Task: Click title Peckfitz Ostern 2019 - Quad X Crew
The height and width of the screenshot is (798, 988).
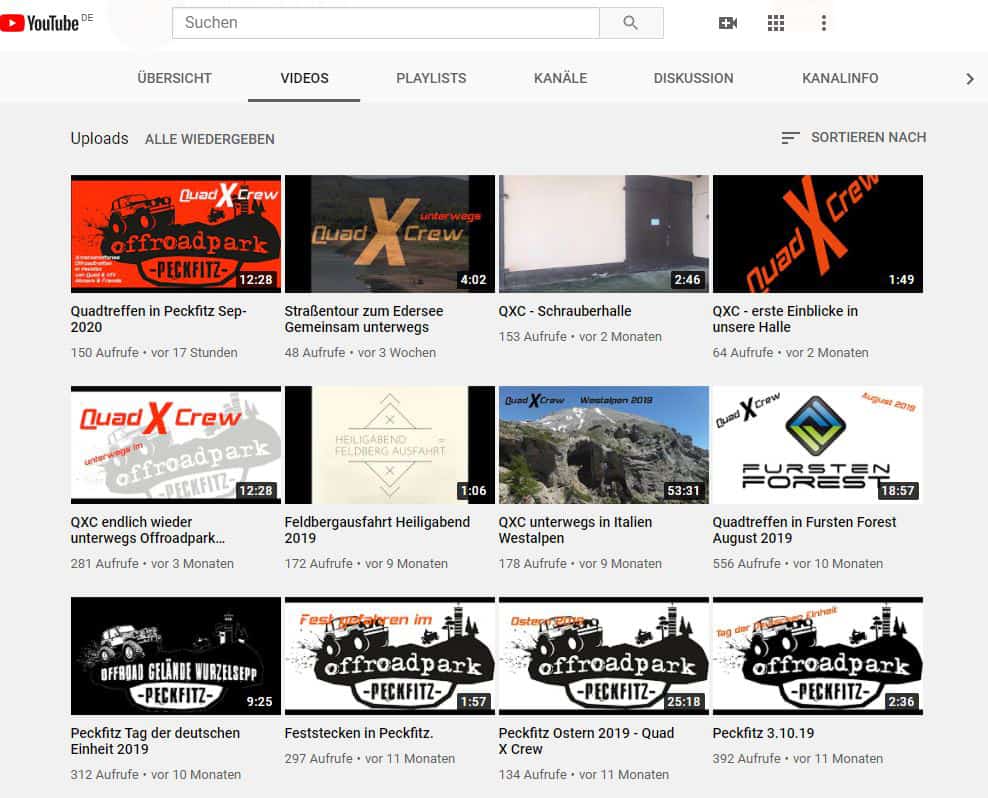Action: tap(587, 741)
